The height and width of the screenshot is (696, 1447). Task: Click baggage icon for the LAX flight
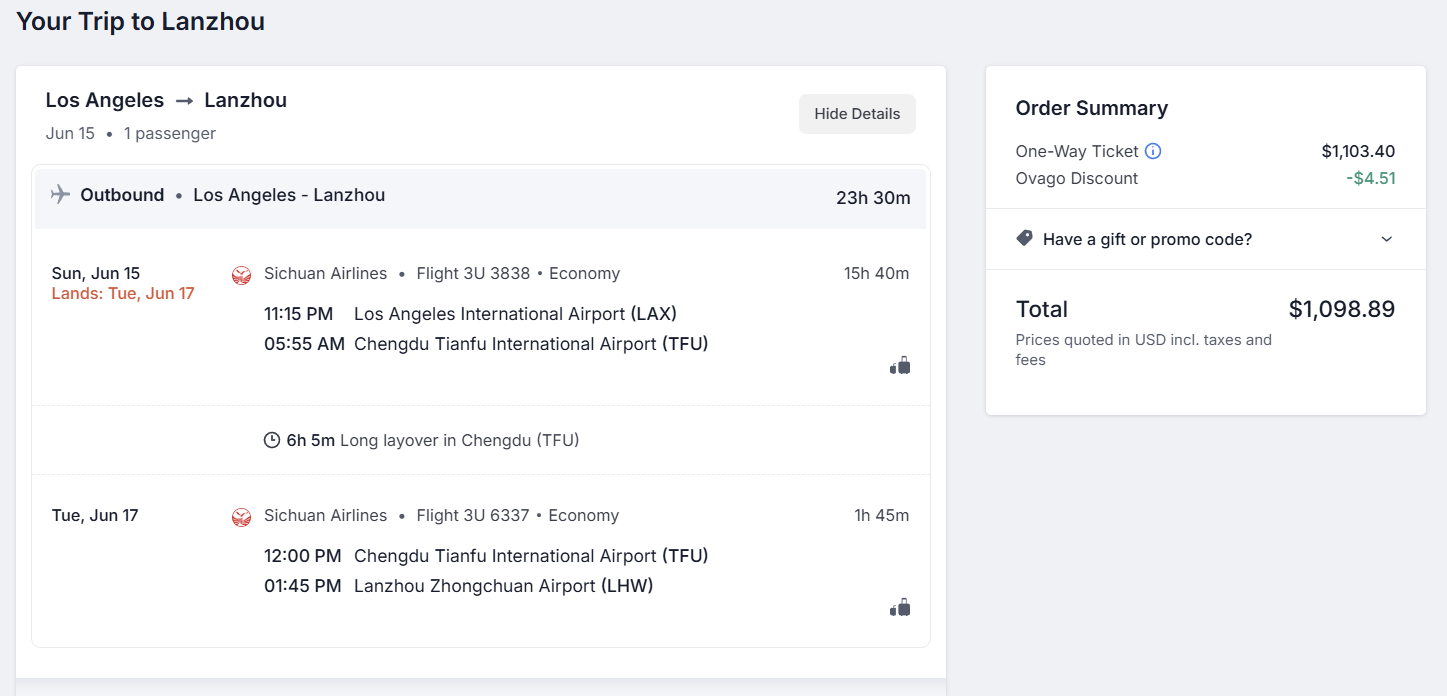tap(900, 366)
